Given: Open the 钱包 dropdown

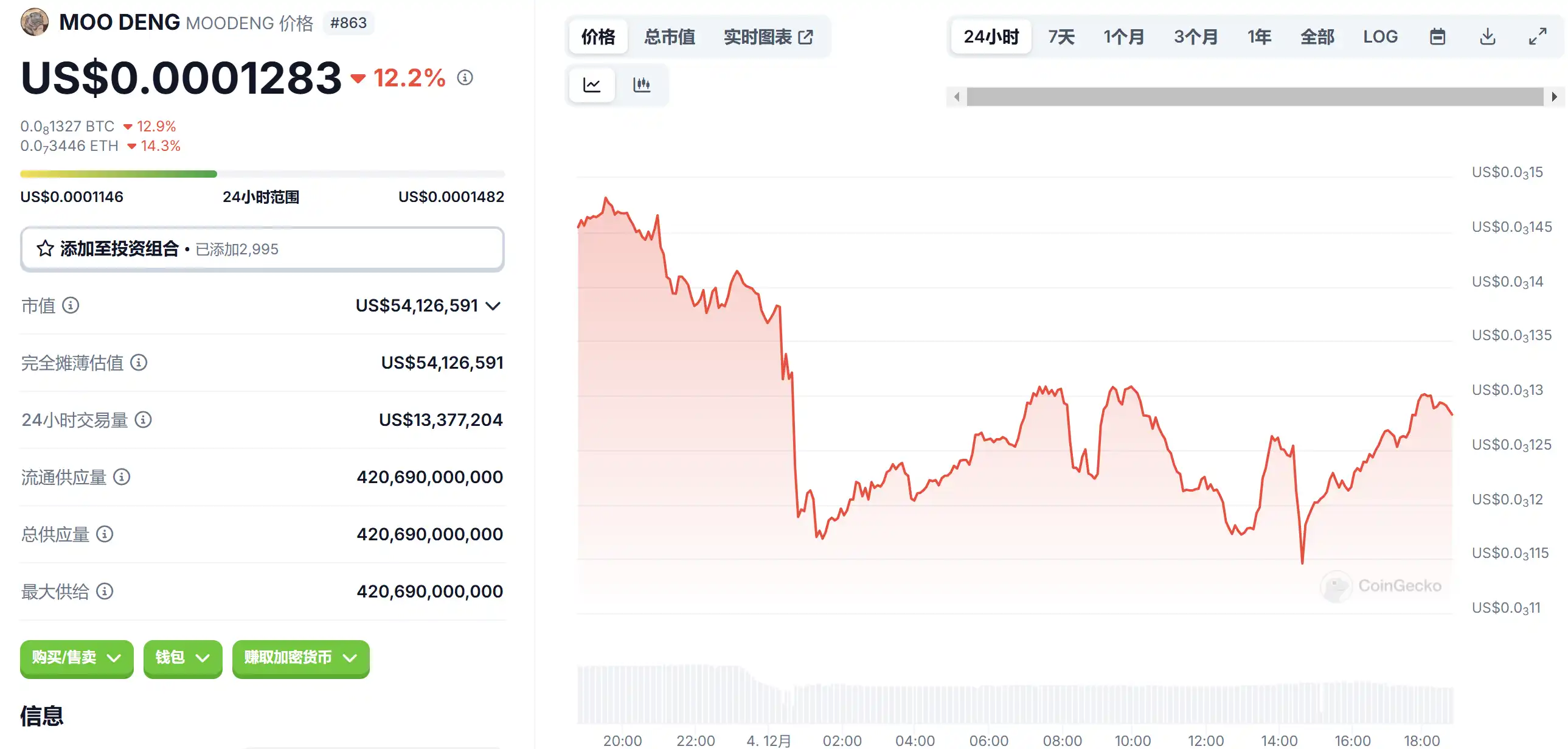Looking at the screenshot, I should (182, 658).
